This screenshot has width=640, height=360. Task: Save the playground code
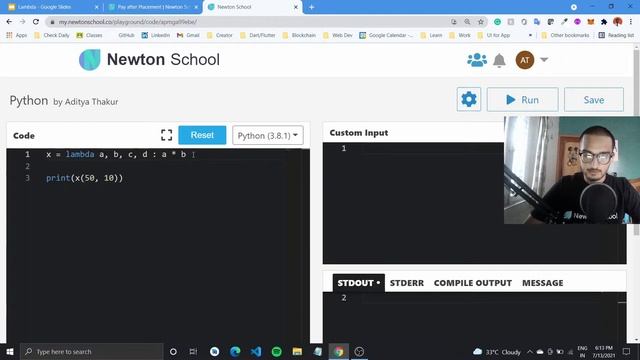click(x=593, y=100)
